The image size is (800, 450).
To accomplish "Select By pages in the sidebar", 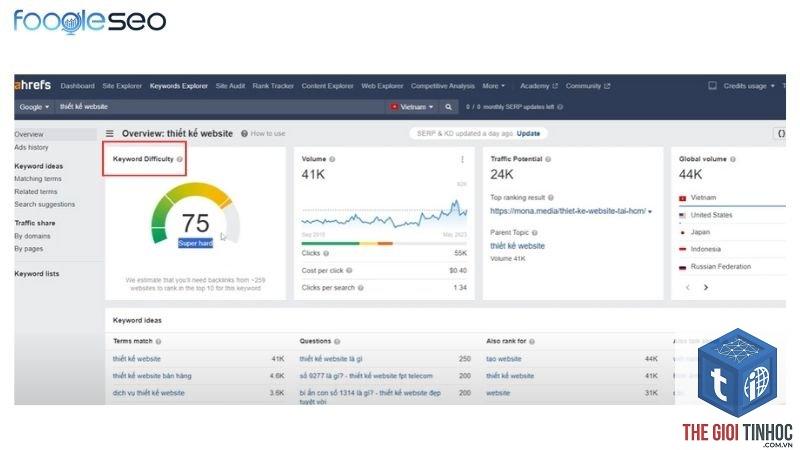I will pyautogui.click(x=29, y=249).
